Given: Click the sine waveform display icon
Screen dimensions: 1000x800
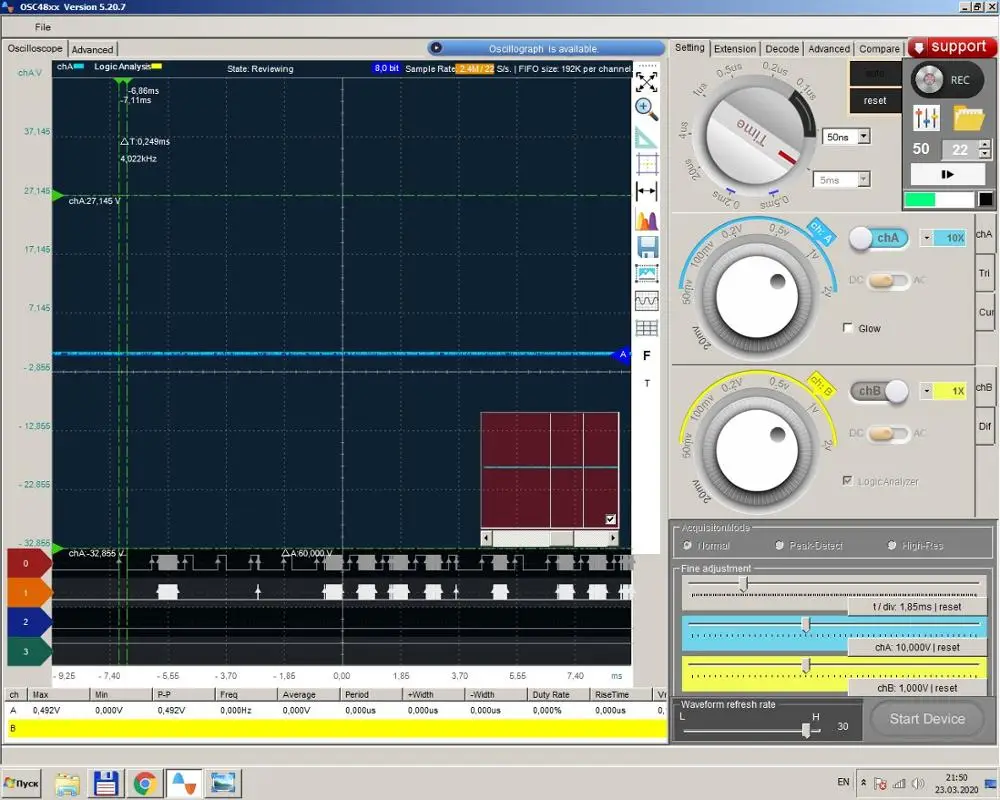Looking at the screenshot, I should pyautogui.click(x=646, y=300).
